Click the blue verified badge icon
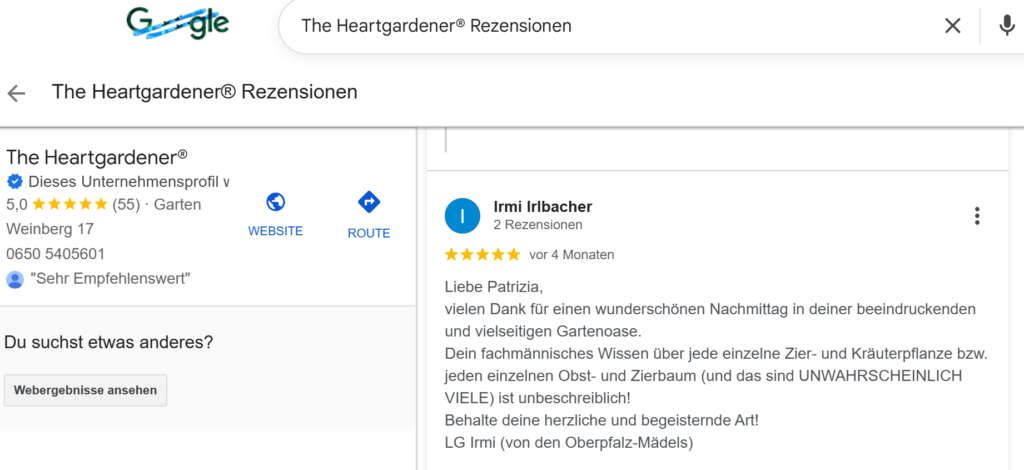 click(x=14, y=181)
